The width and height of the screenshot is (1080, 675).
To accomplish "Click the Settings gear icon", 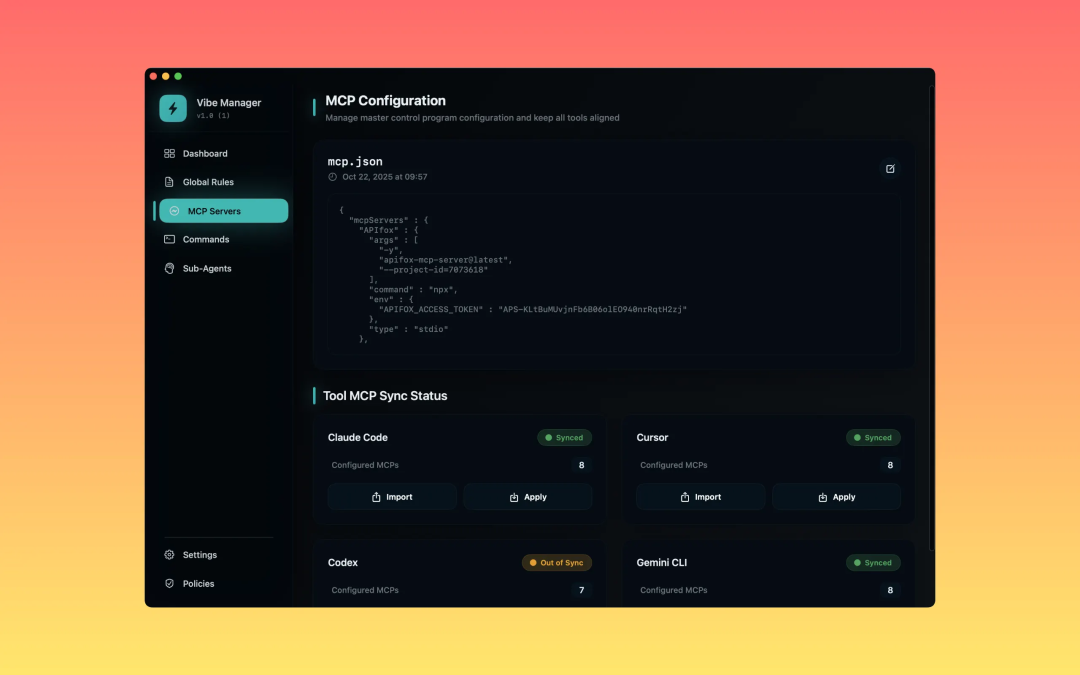I will coord(169,555).
